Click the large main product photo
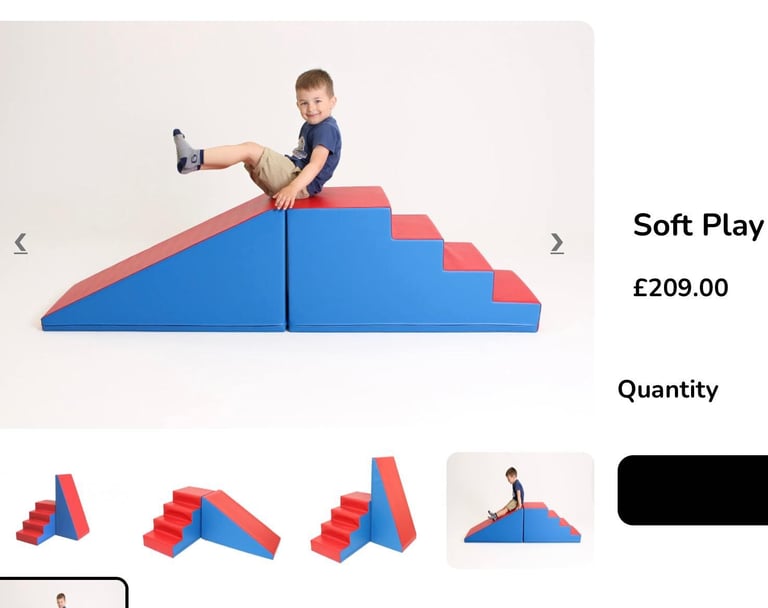The width and height of the screenshot is (768, 608). coord(297,224)
